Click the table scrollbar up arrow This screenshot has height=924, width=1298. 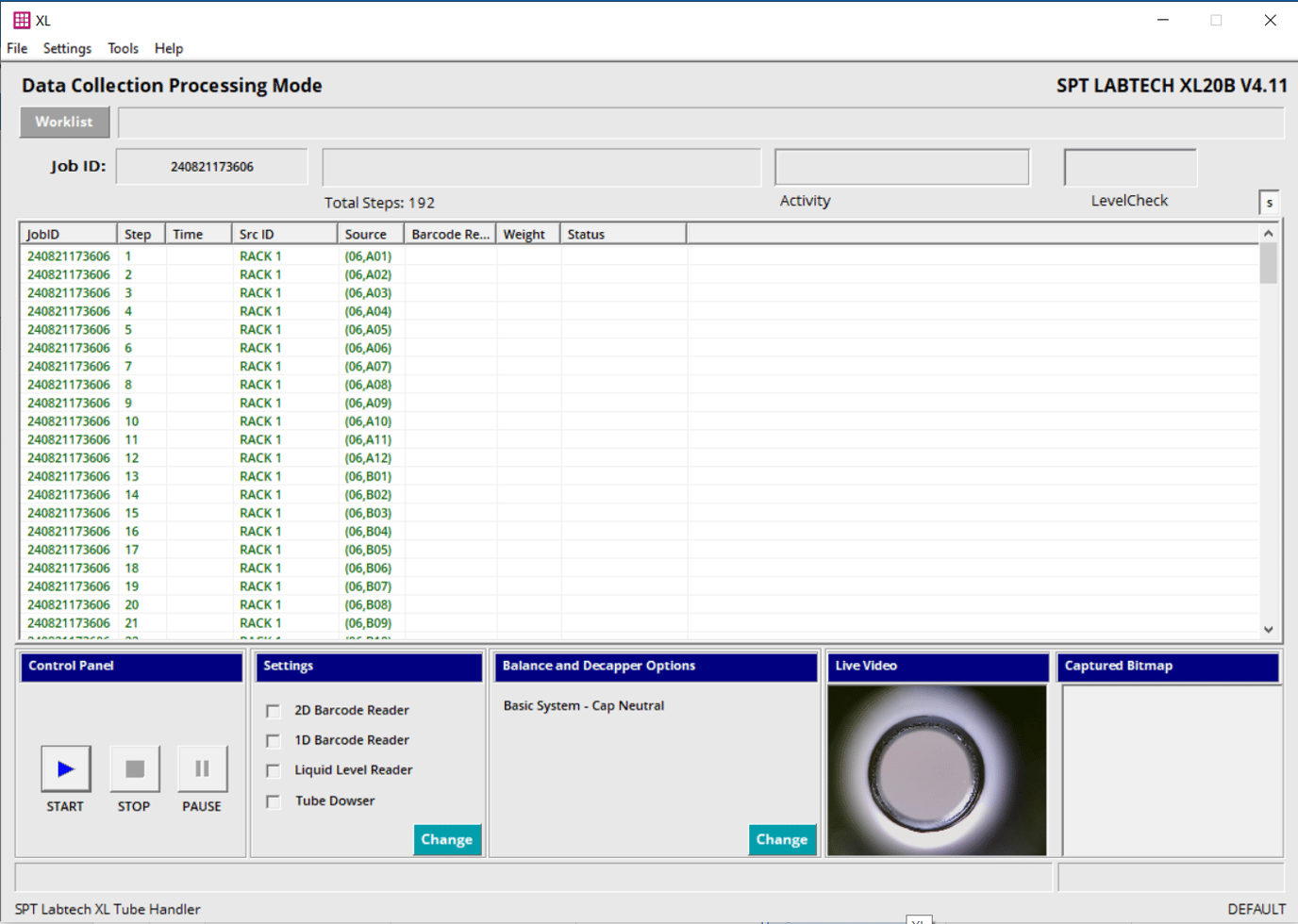tap(1269, 231)
